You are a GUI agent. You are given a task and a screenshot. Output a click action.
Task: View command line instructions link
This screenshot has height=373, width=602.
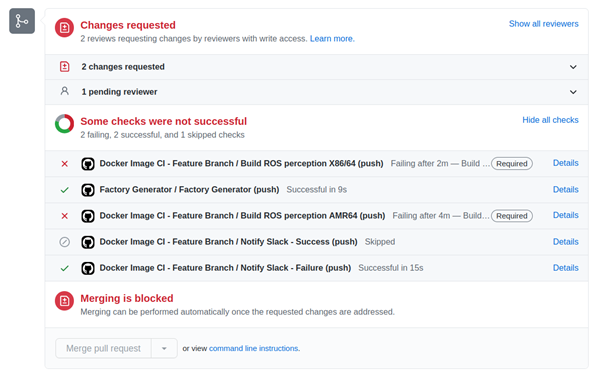point(253,348)
